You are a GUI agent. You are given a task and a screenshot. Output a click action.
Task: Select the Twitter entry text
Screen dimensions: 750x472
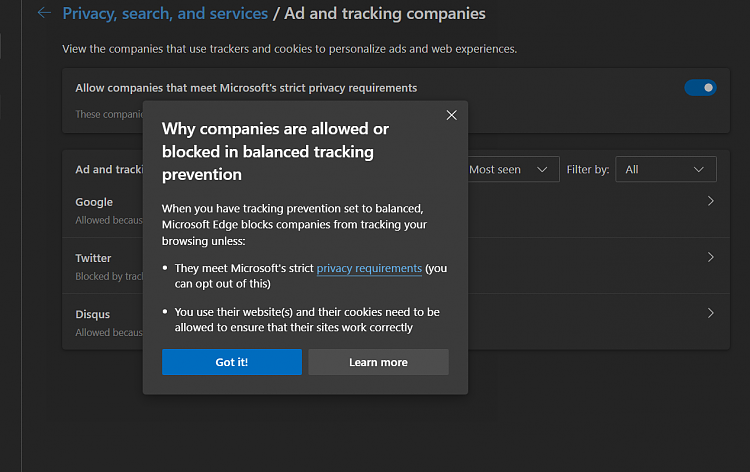coord(93,258)
